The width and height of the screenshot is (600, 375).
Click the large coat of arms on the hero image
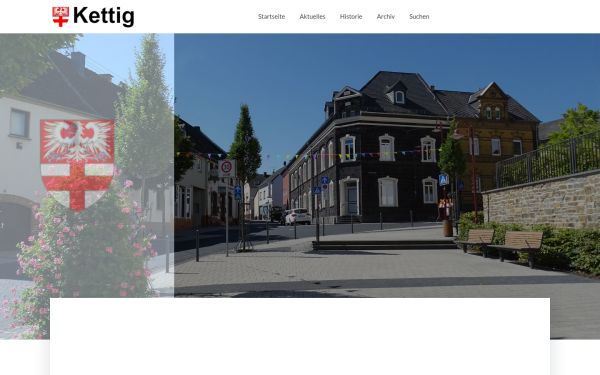click(x=77, y=165)
